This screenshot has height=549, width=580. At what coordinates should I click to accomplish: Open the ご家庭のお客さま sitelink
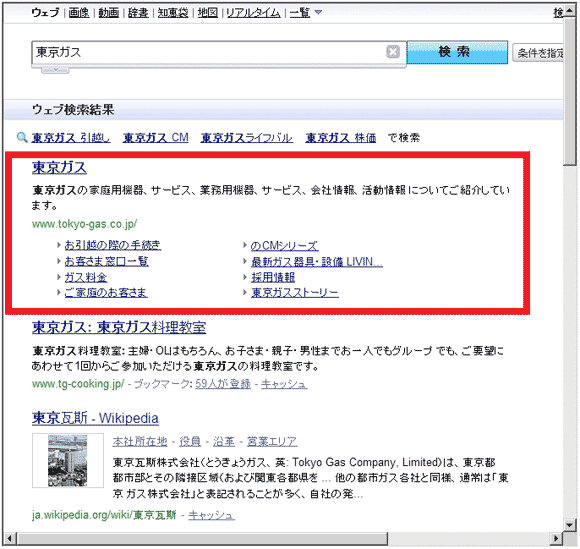[x=106, y=293]
